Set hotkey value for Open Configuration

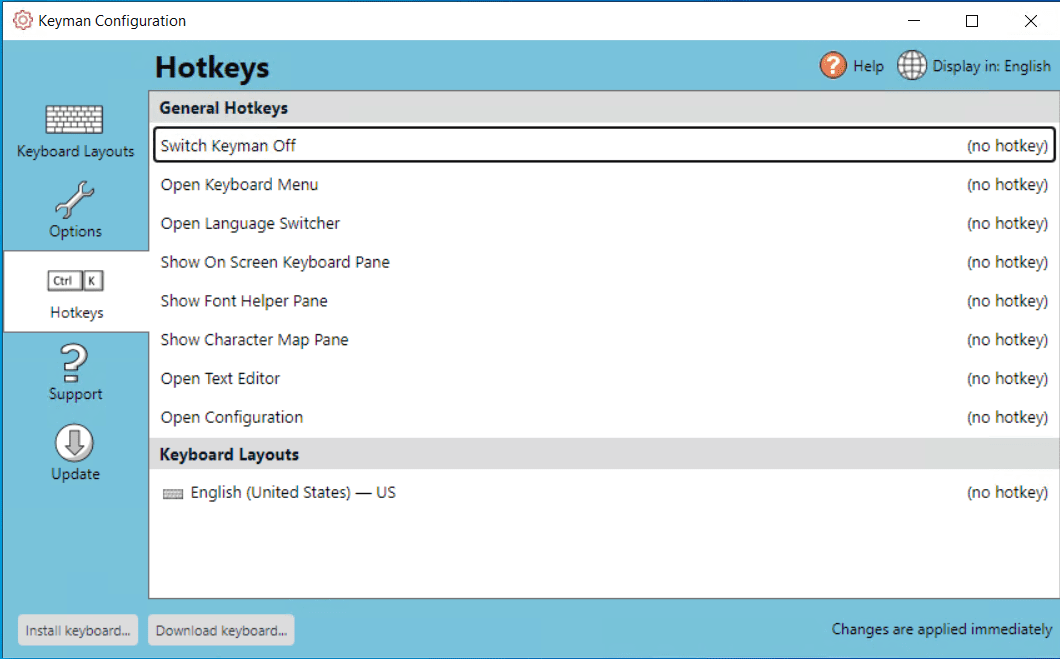(1007, 417)
